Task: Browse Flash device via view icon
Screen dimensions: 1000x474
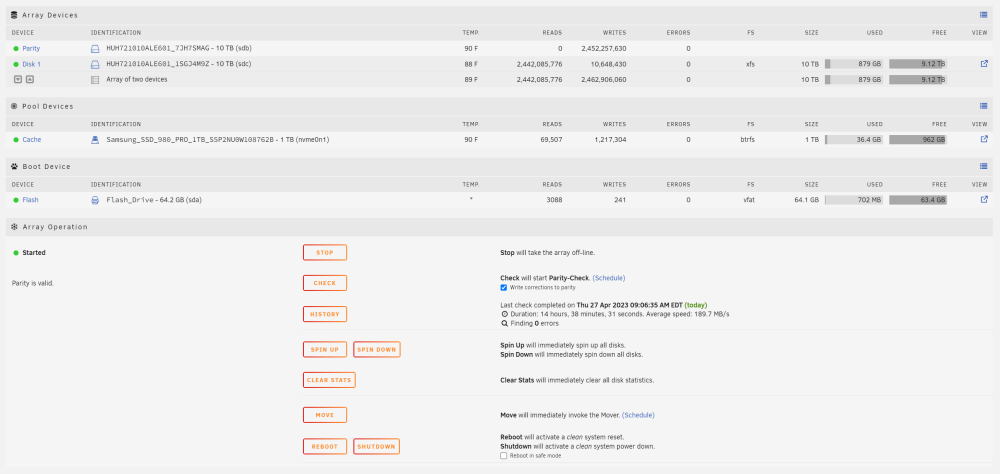Action: [984, 200]
